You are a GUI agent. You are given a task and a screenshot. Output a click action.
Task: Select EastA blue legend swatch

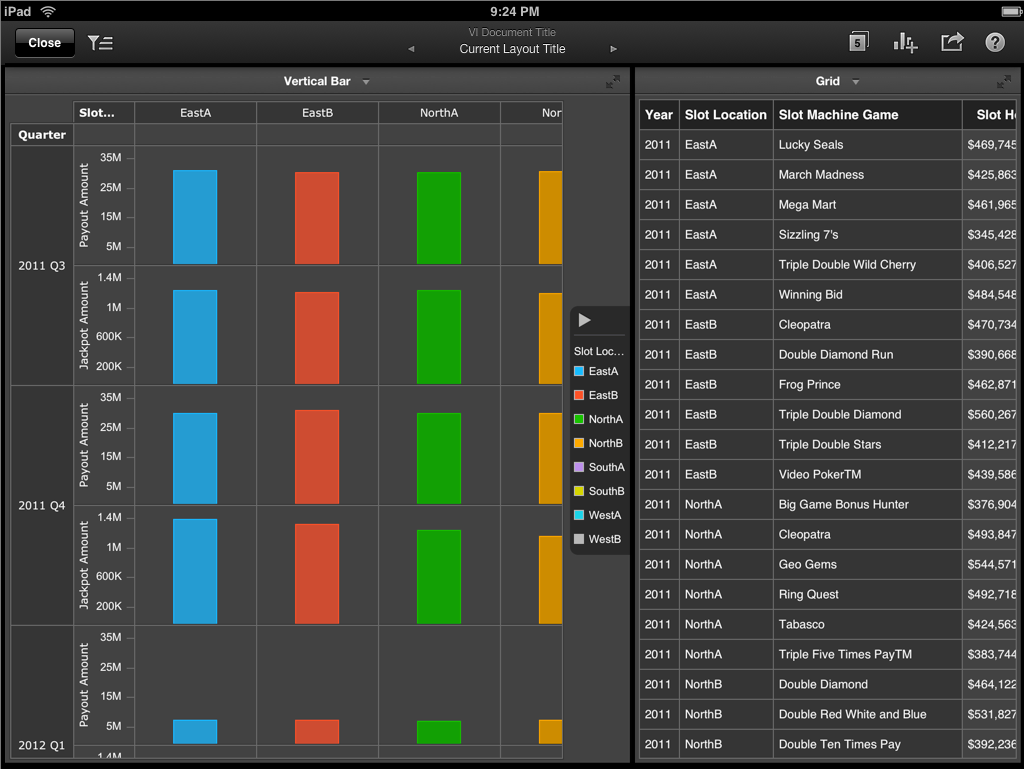click(579, 371)
